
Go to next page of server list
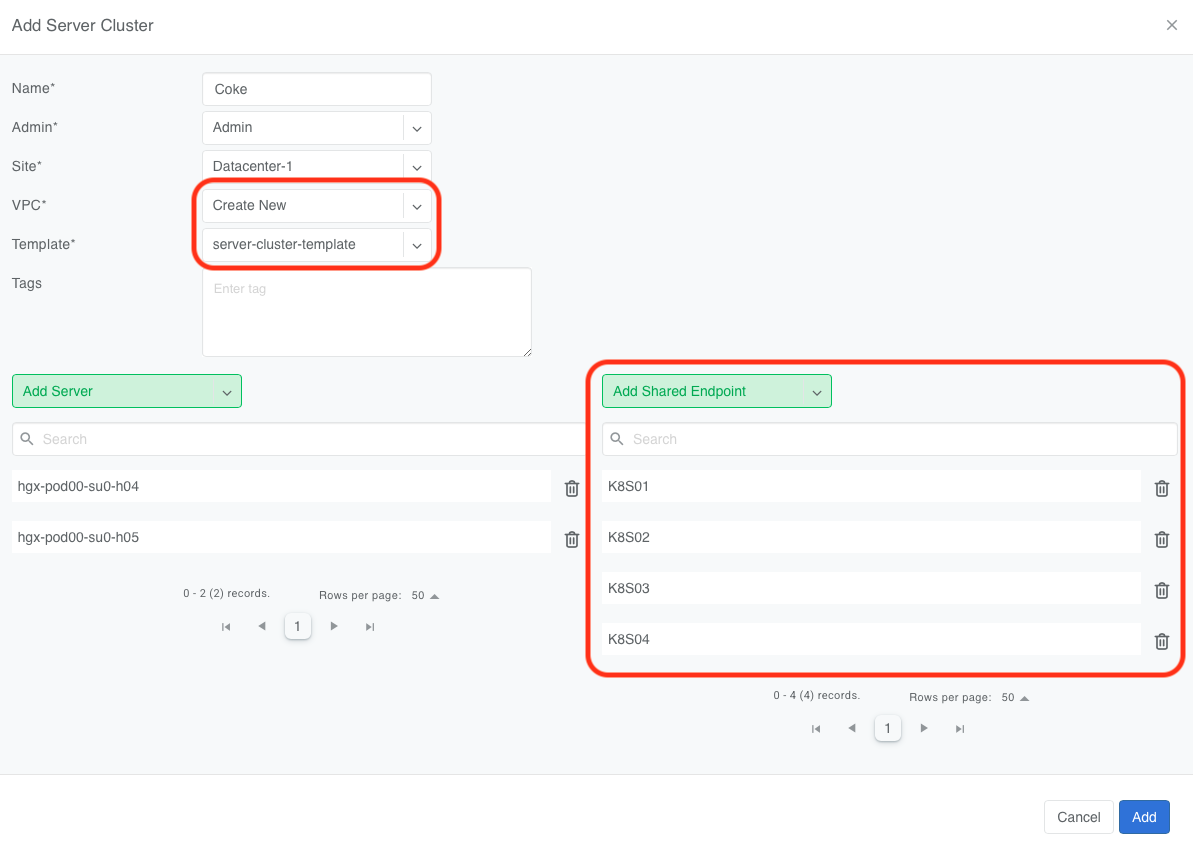(x=334, y=626)
